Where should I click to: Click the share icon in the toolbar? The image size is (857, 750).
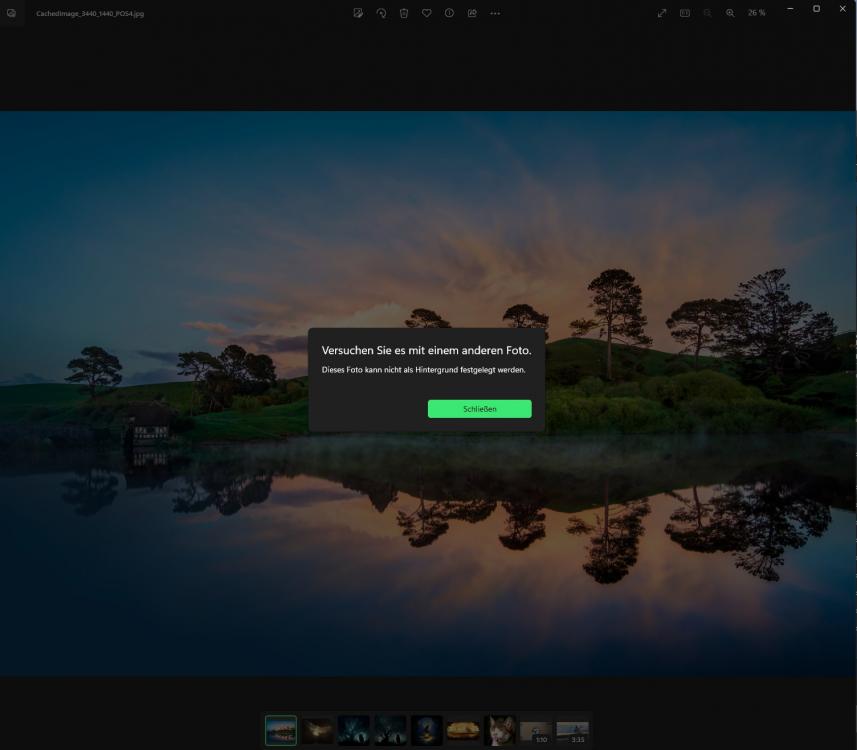click(472, 13)
